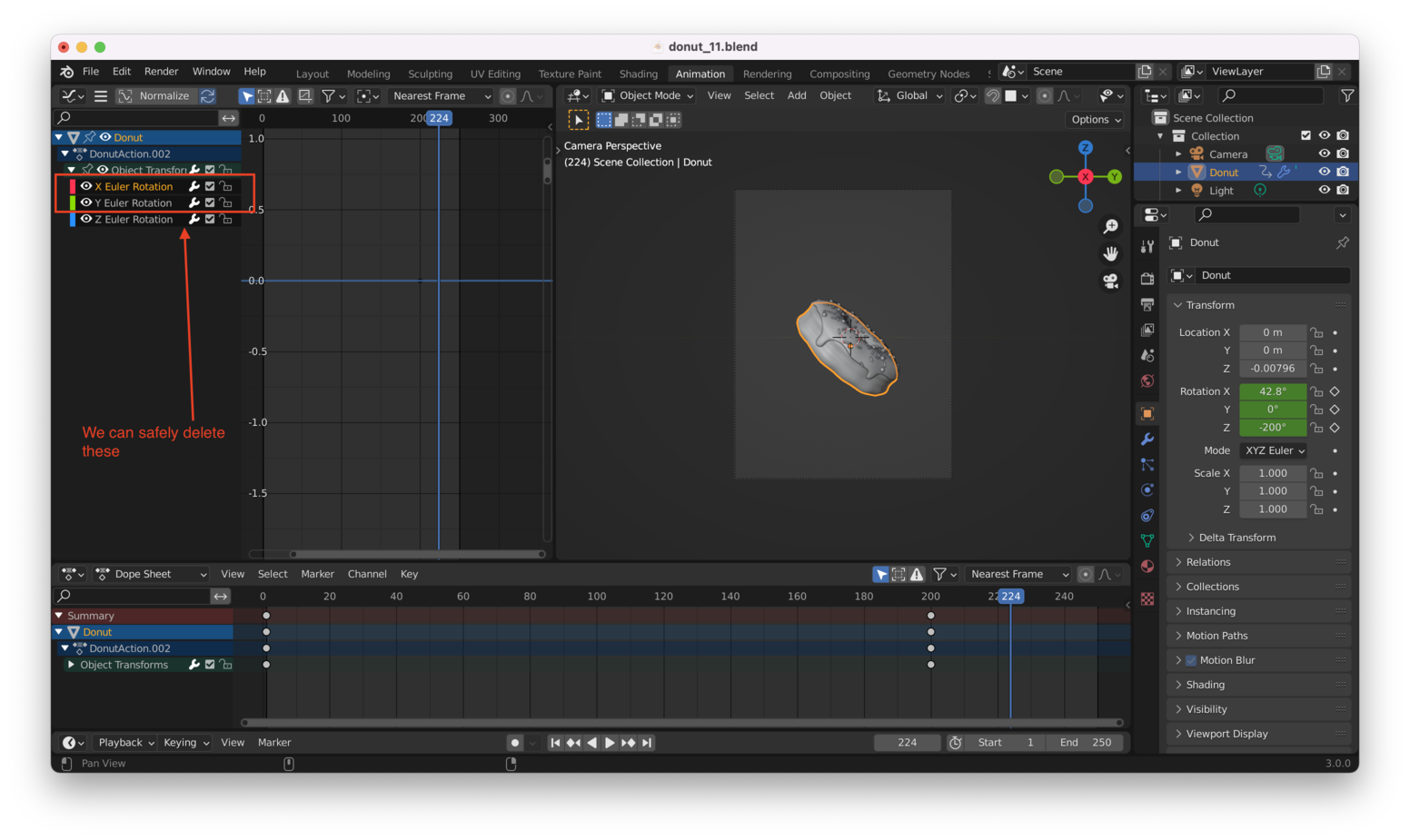Toggle visibility of the Light object
The width and height of the screenshot is (1410, 840).
point(1325,190)
